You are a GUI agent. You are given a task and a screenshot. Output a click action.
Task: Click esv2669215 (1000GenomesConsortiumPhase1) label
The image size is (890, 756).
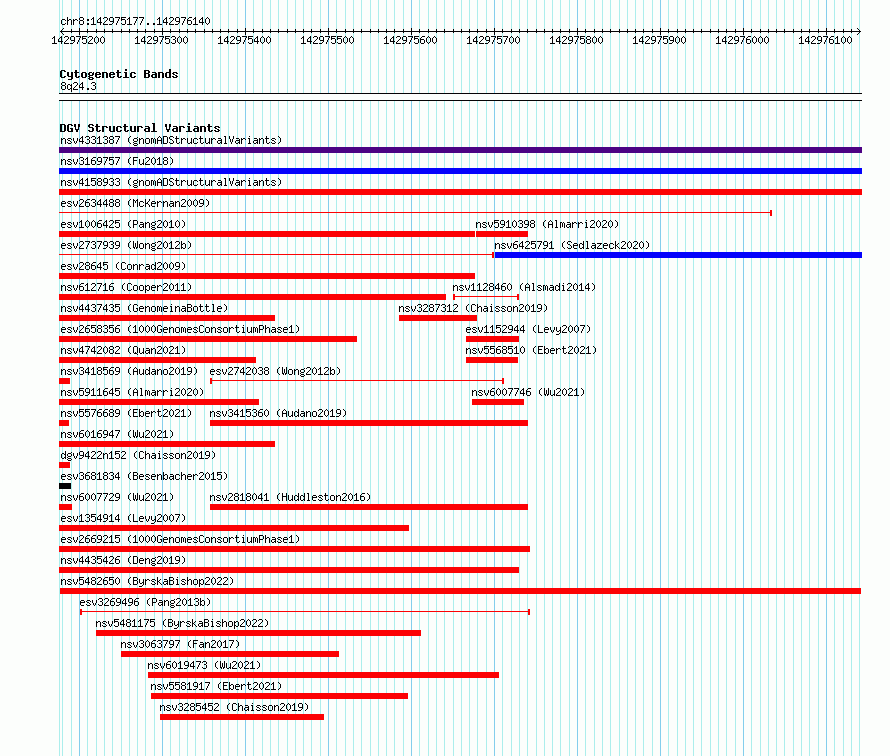tap(180, 539)
